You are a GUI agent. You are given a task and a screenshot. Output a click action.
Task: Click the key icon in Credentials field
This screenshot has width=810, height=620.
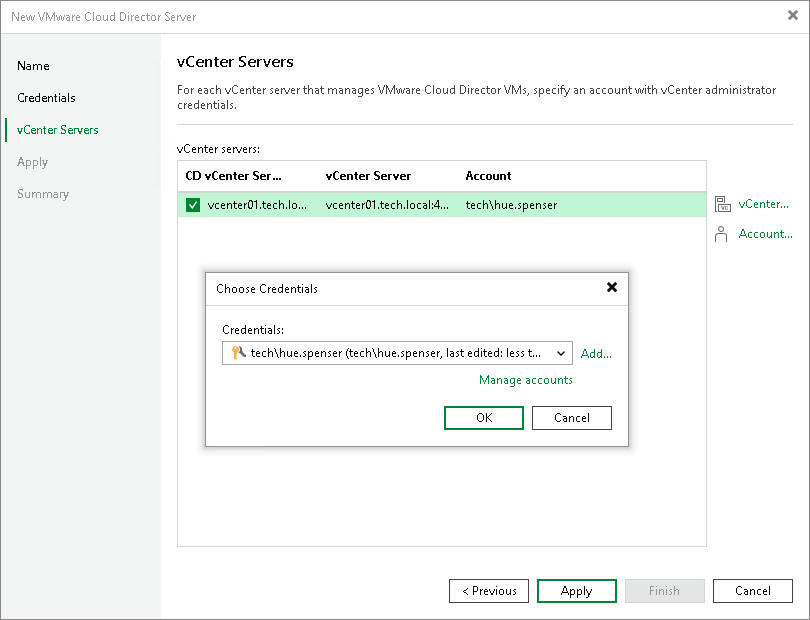pos(238,353)
